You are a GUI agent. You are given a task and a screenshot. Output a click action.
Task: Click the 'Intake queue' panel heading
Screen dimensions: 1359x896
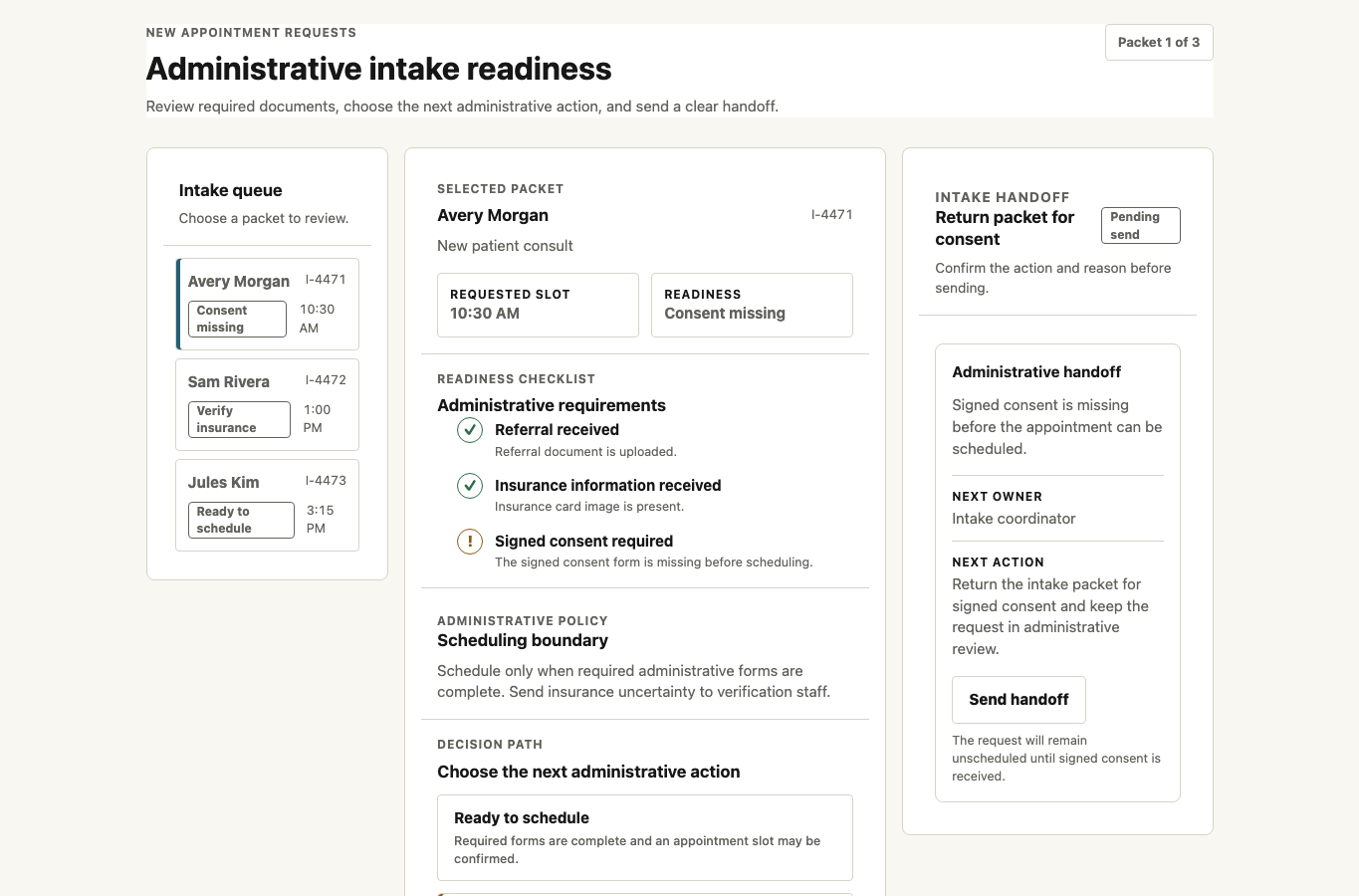click(x=230, y=190)
